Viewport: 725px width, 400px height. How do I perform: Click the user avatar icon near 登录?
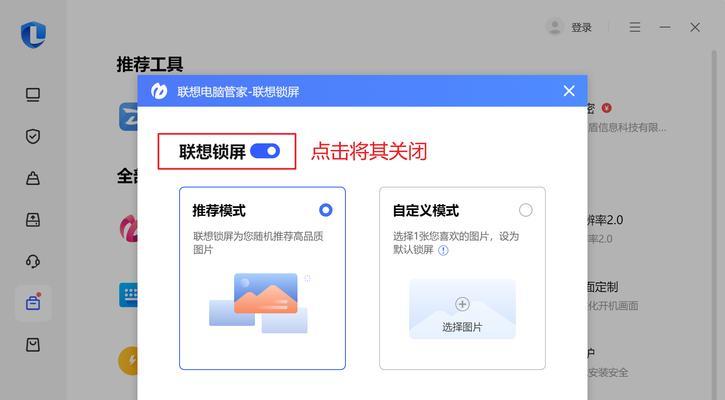tap(554, 27)
